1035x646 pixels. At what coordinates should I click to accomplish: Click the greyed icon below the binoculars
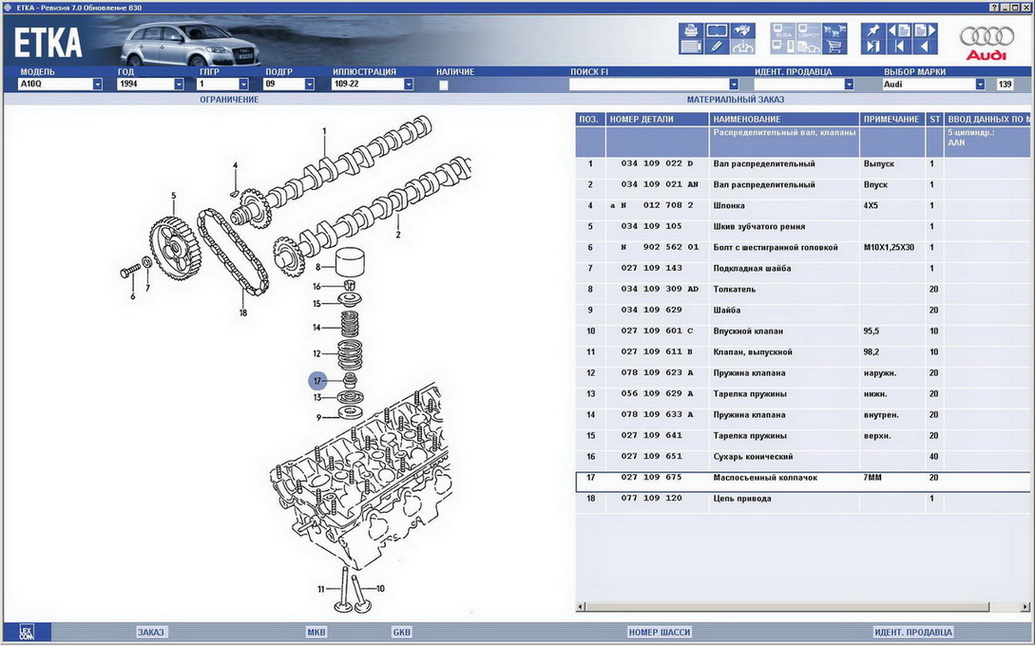click(743, 47)
